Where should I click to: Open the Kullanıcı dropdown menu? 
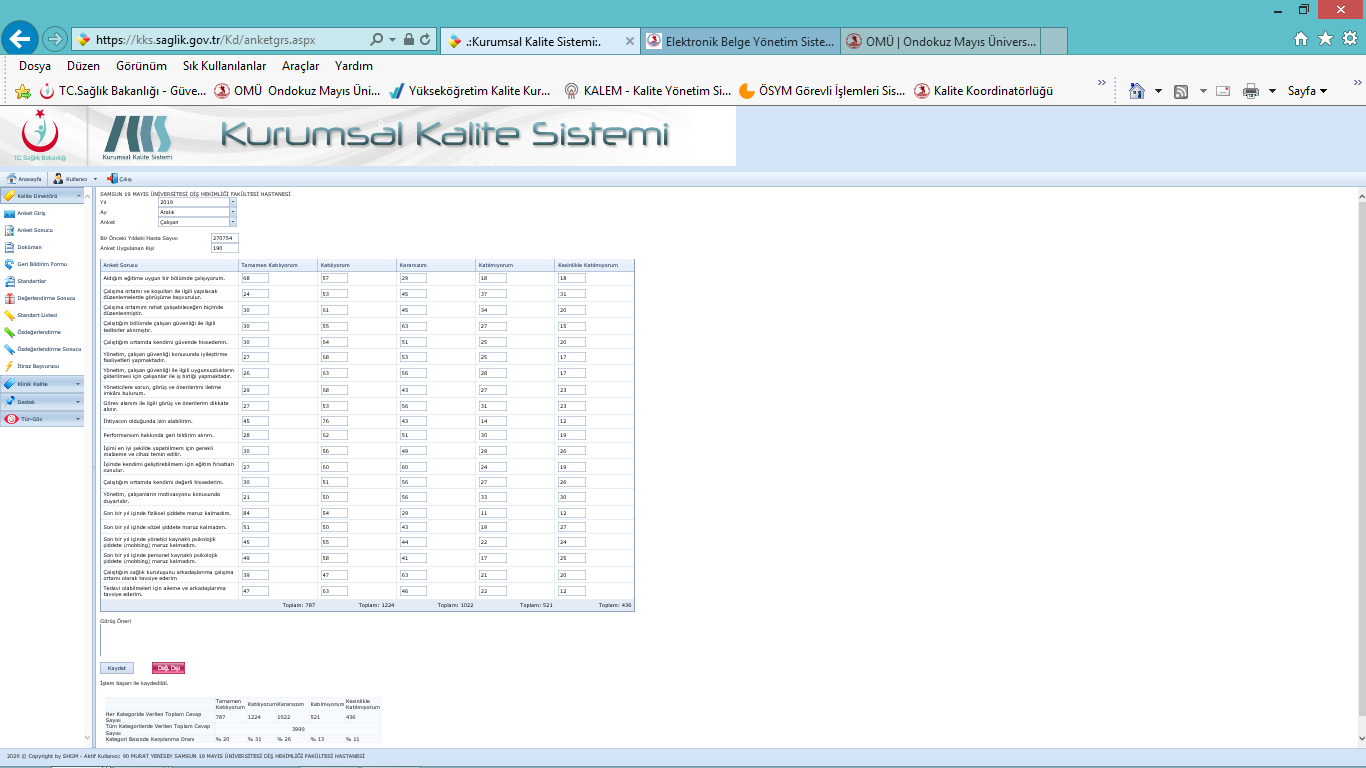75,178
